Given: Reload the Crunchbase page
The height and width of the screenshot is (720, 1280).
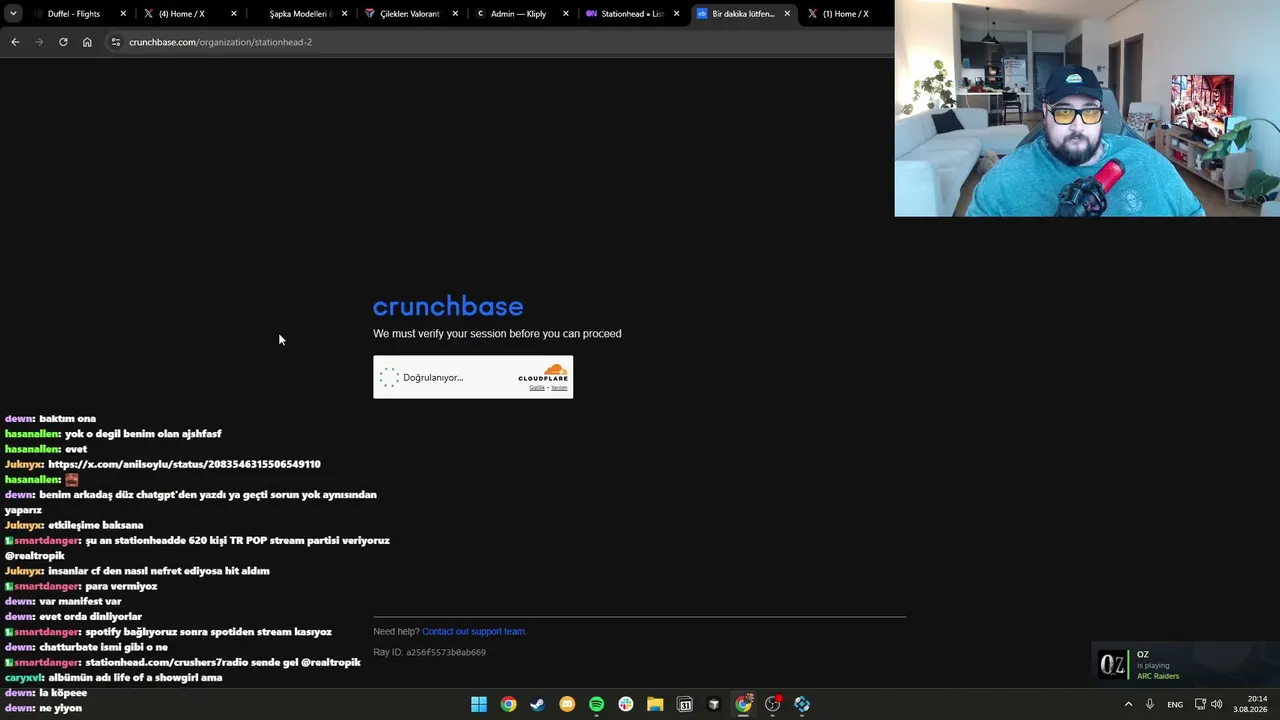Looking at the screenshot, I should (63, 42).
